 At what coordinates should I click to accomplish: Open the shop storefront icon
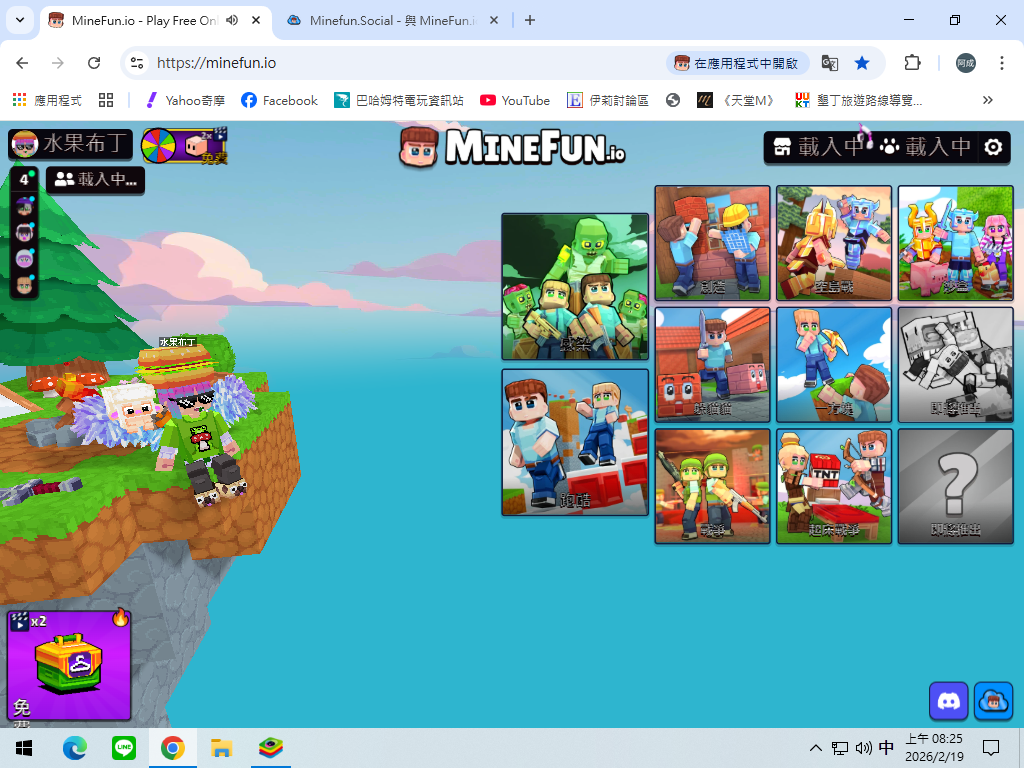(783, 147)
